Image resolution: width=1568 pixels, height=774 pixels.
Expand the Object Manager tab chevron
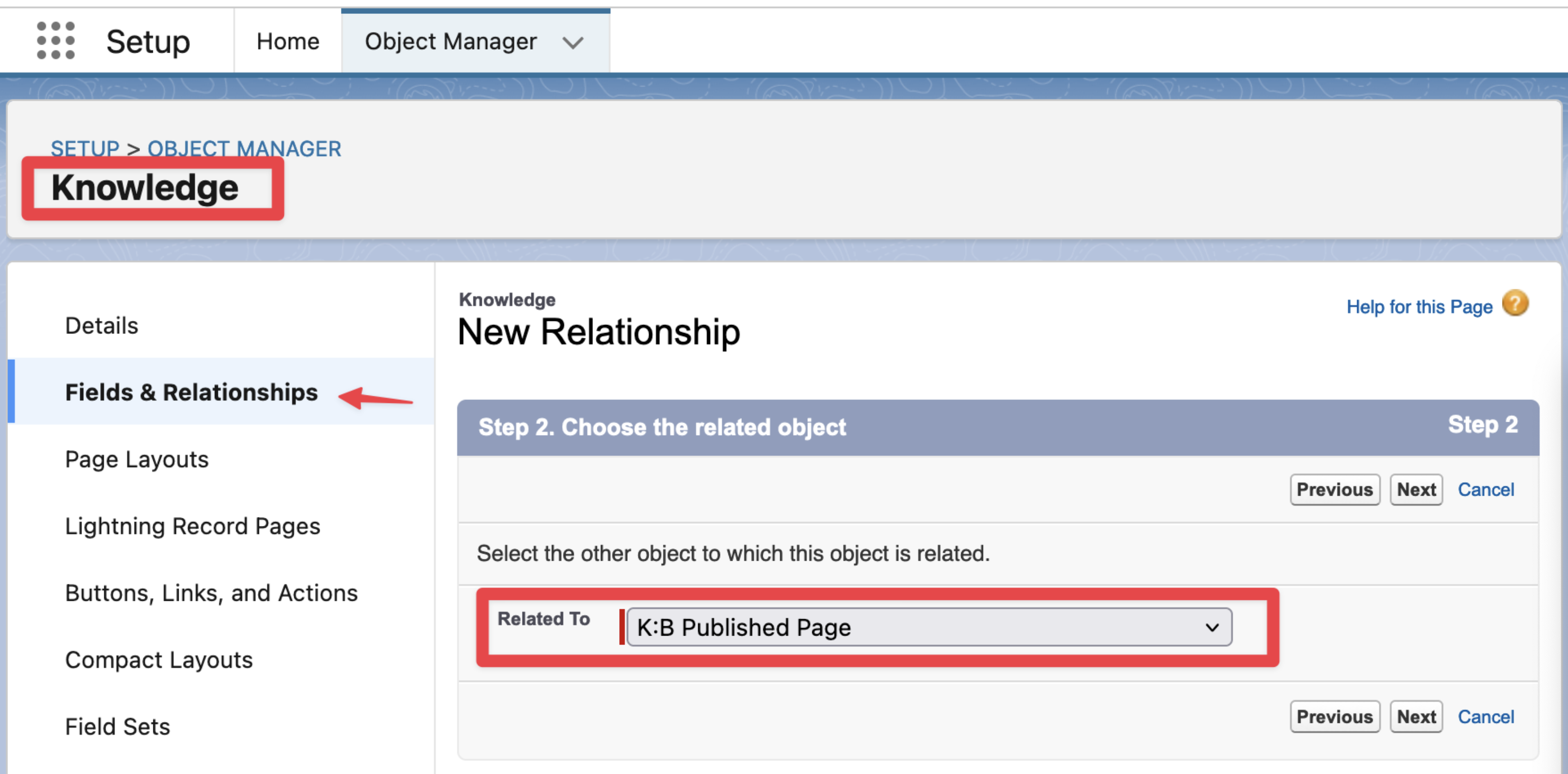click(573, 43)
